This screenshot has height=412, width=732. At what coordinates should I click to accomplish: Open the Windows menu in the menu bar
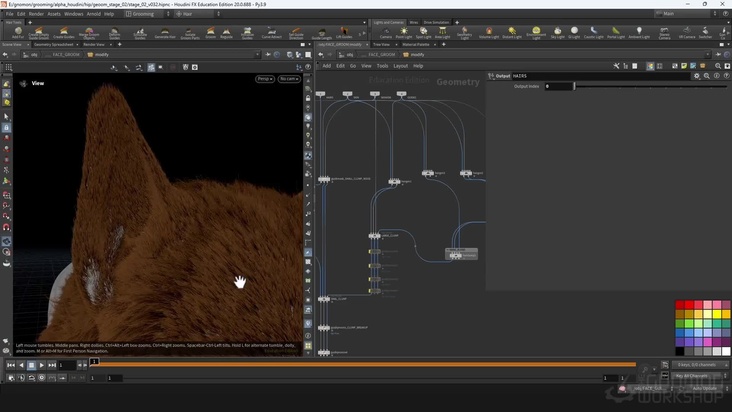[73, 14]
